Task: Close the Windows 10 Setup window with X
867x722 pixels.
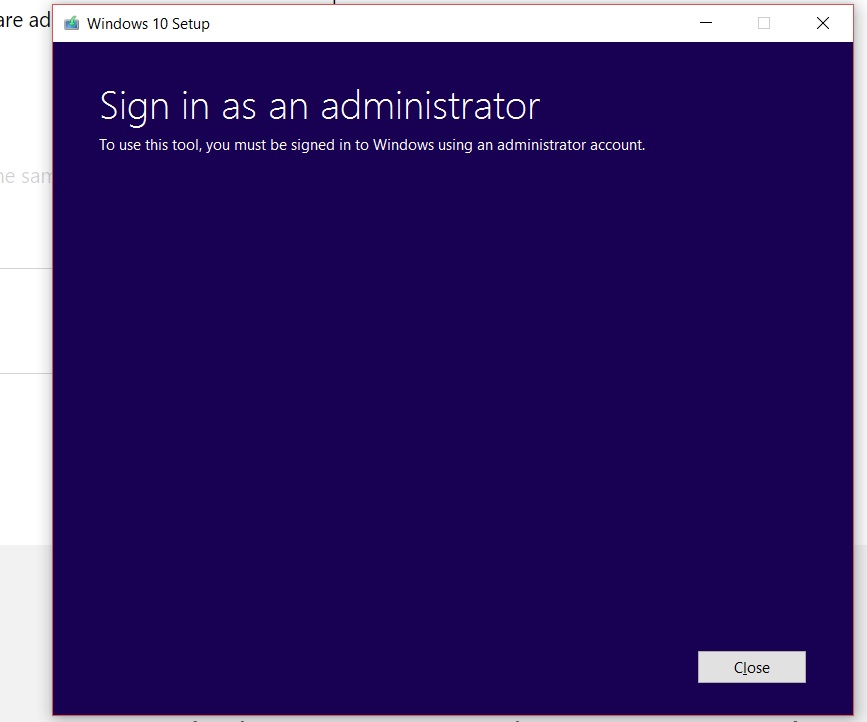Action: coord(823,23)
